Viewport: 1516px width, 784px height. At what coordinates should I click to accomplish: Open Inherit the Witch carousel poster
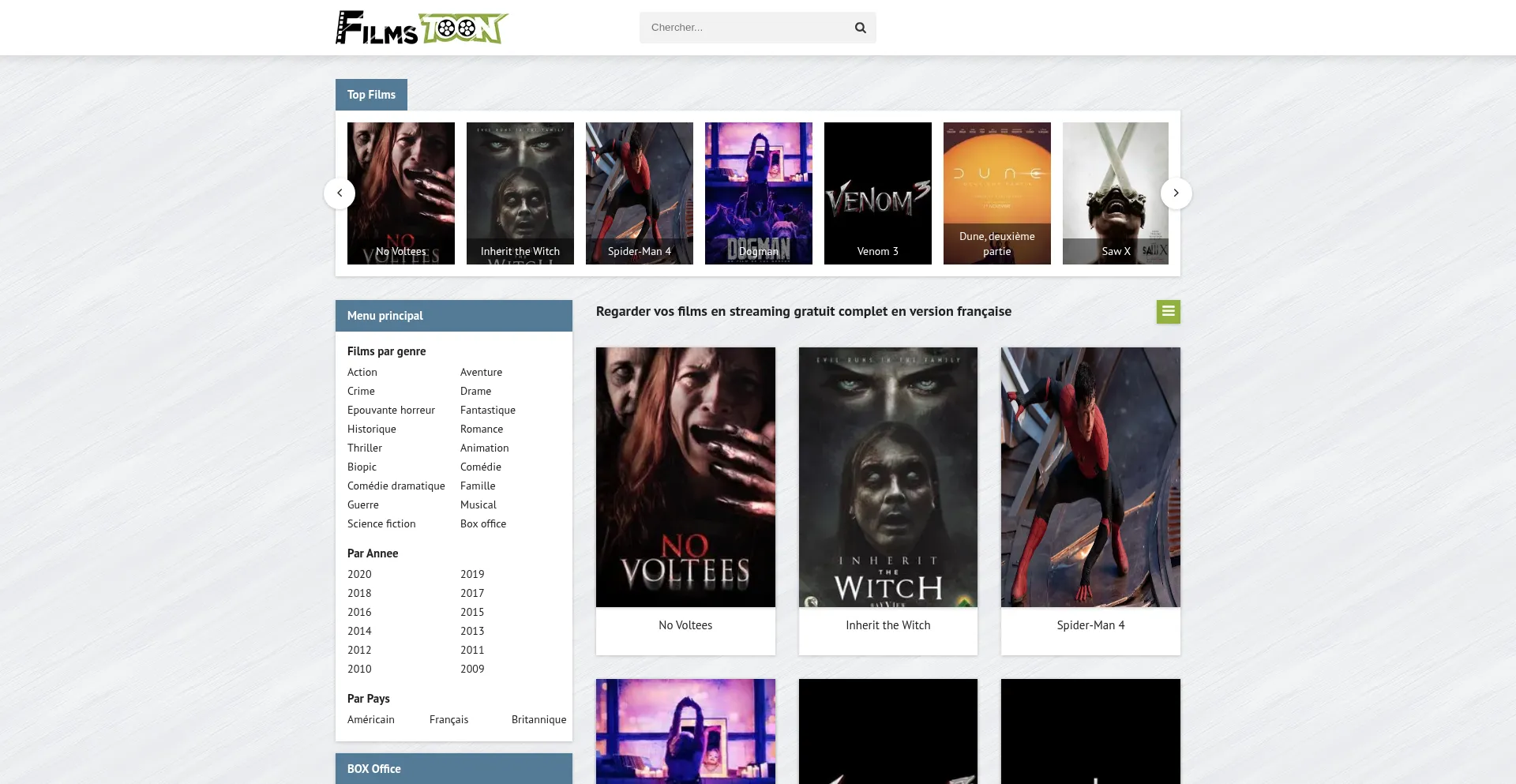tap(520, 193)
